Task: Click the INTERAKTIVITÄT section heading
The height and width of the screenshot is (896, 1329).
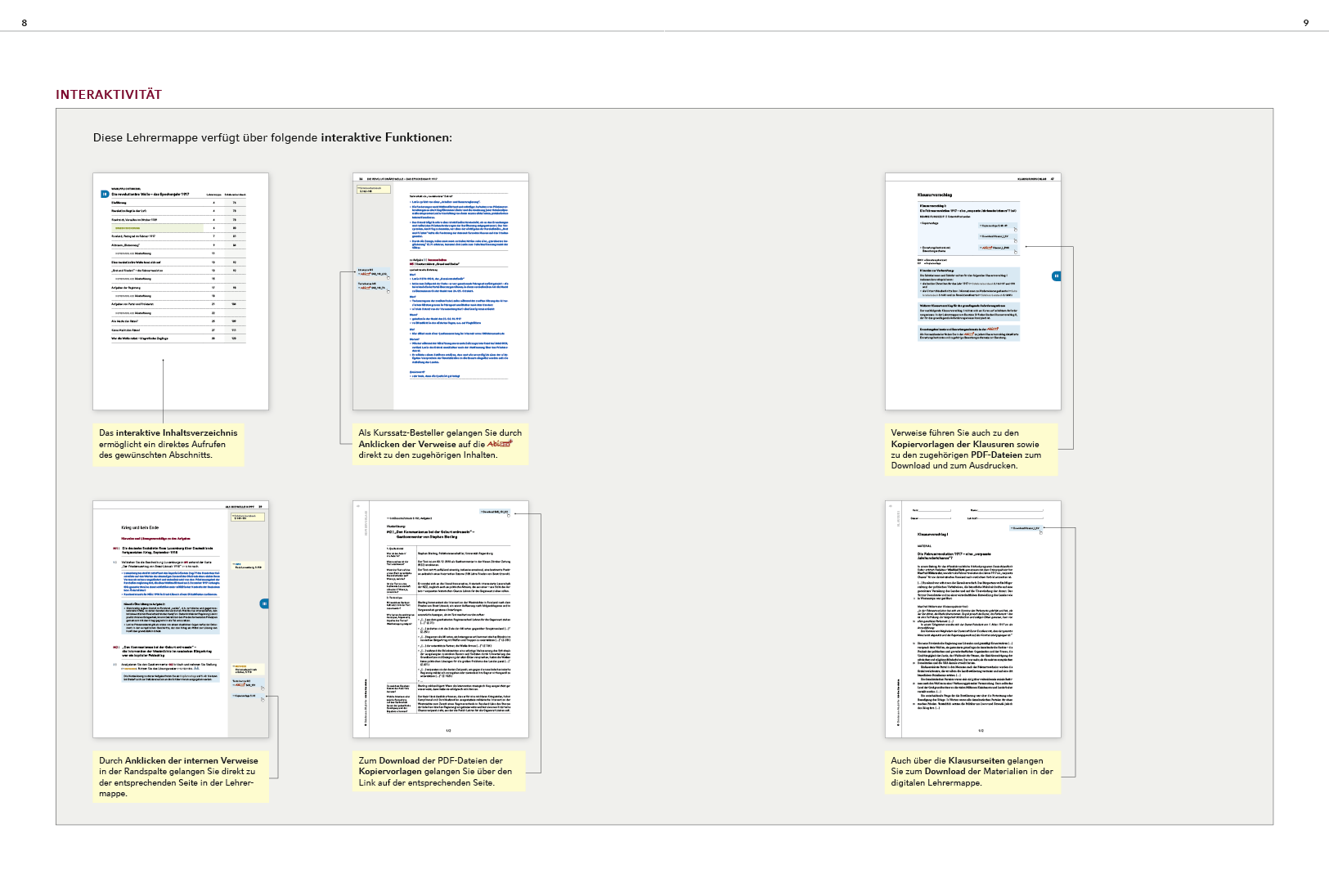Action: tap(109, 95)
